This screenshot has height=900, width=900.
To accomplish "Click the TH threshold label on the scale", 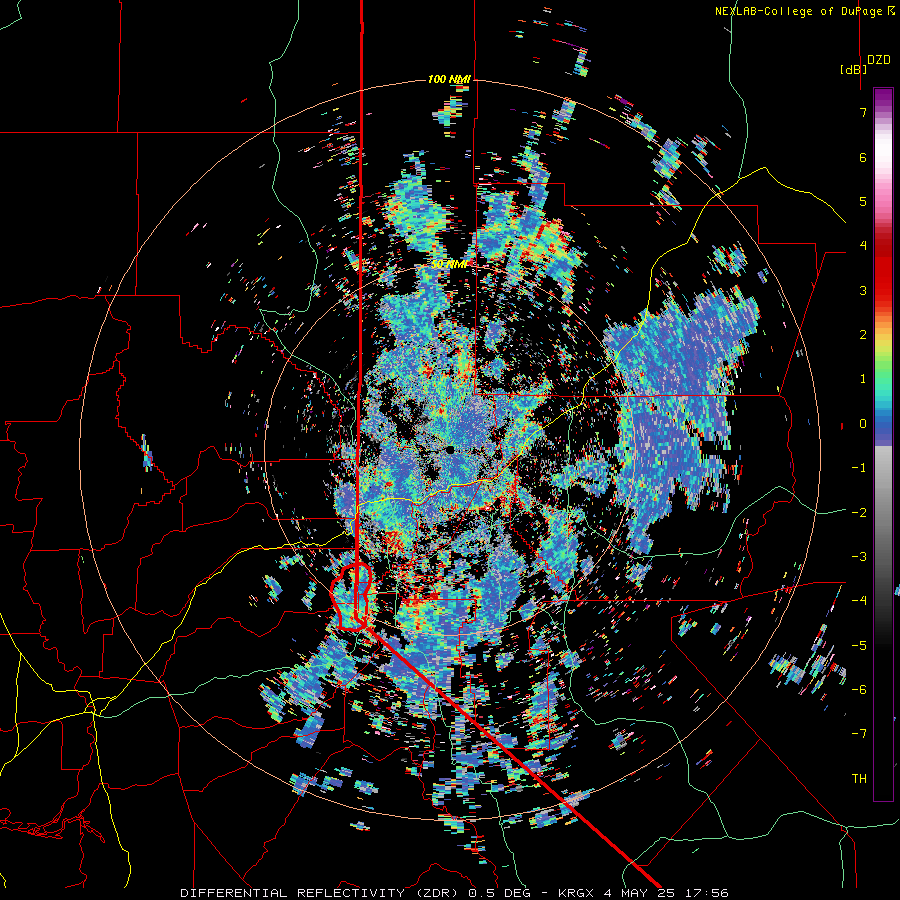I will [859, 778].
